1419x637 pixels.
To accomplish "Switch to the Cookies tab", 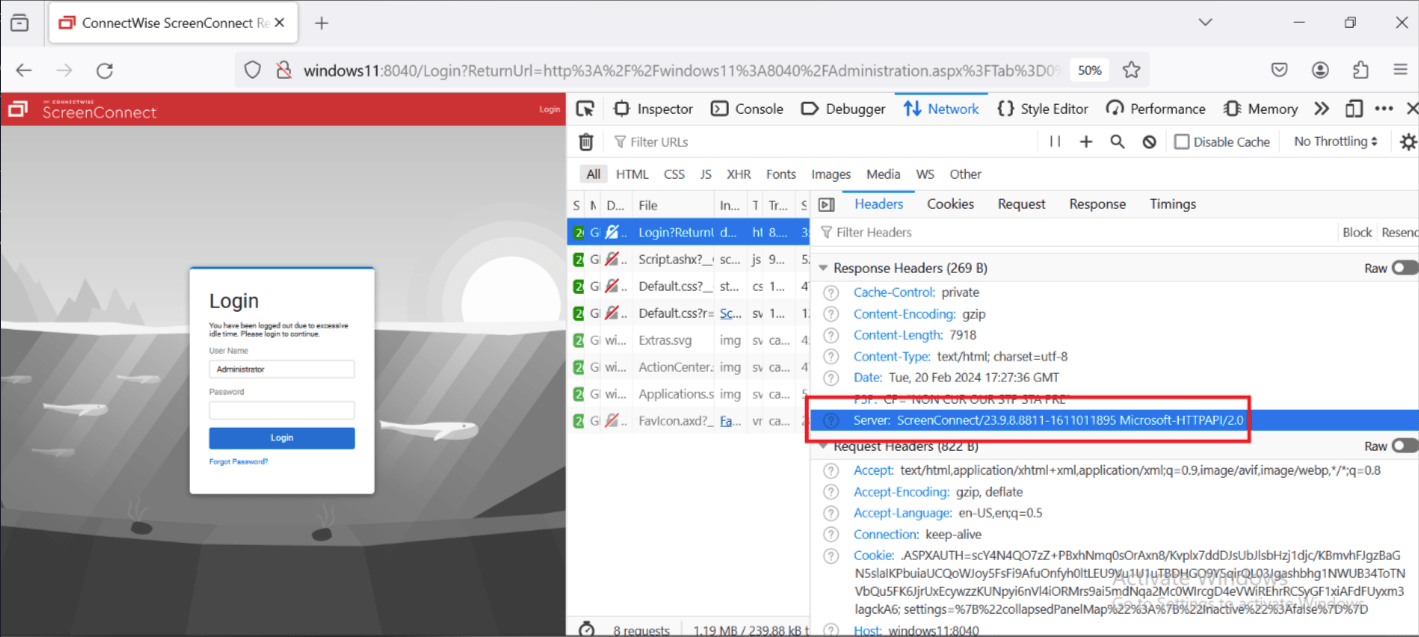I will pos(950,203).
